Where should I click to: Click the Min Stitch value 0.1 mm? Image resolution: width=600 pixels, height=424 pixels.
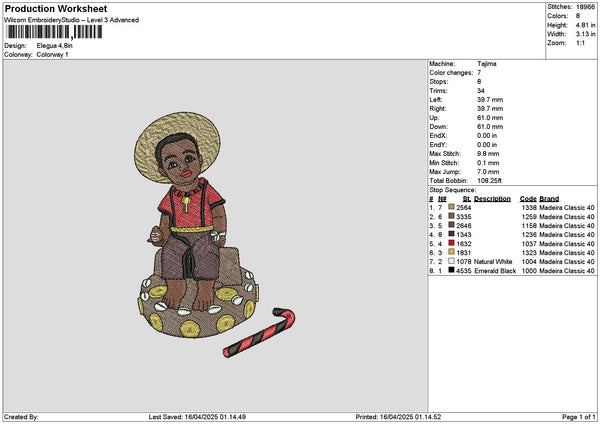click(x=488, y=163)
